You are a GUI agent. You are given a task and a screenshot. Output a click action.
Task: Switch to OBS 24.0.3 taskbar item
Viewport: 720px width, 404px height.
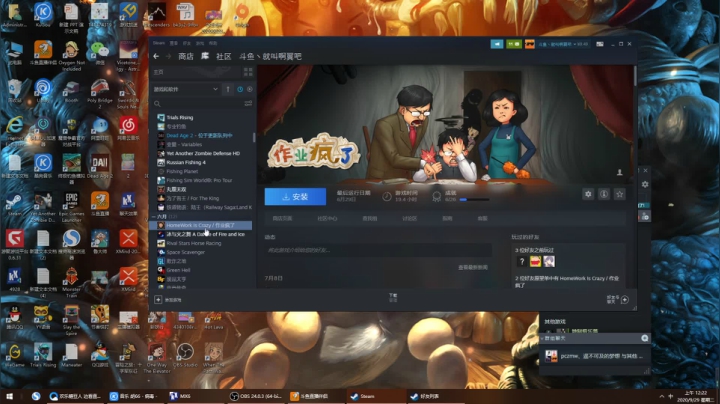click(x=256, y=396)
